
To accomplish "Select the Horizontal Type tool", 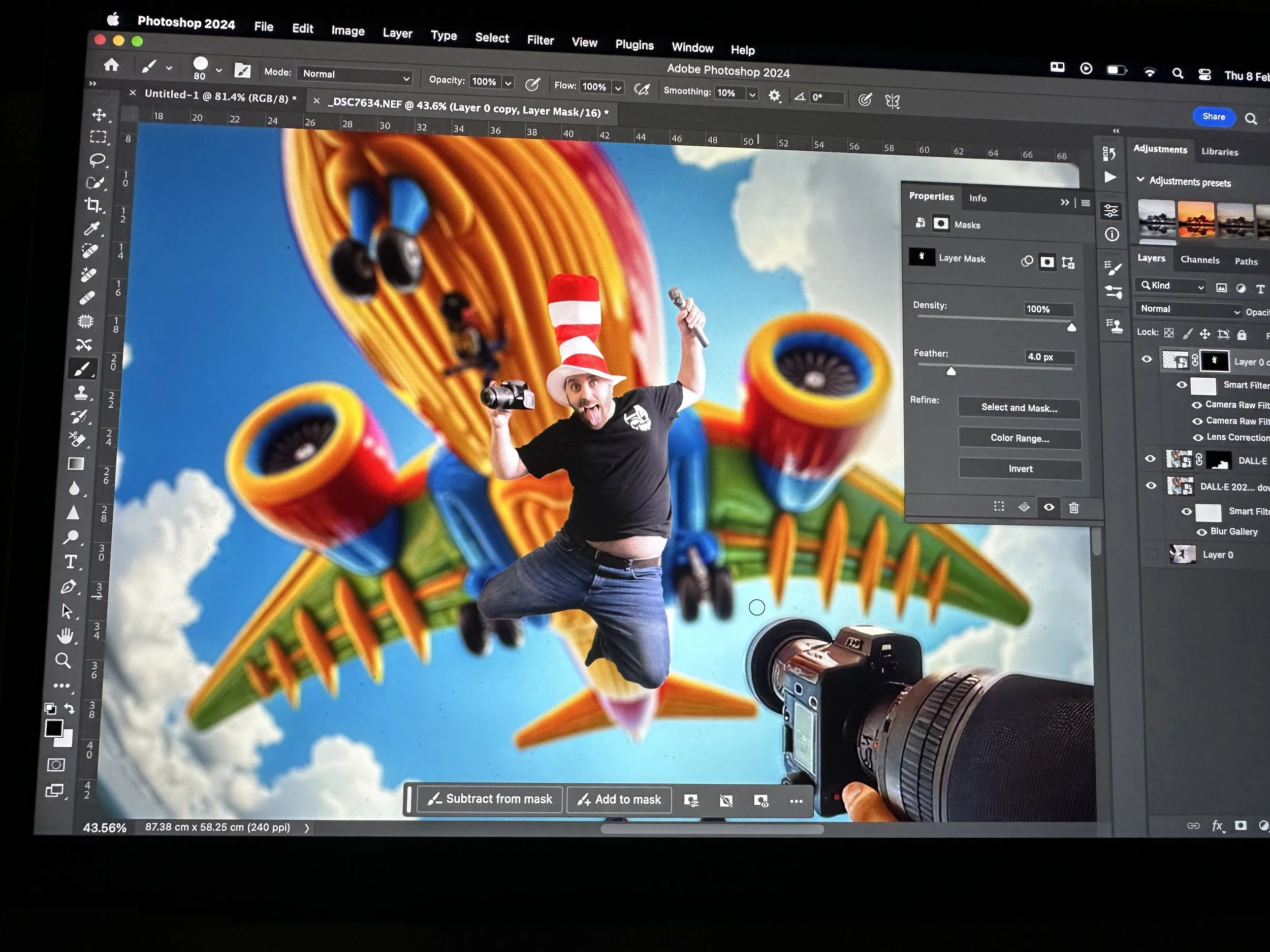I will (71, 562).
